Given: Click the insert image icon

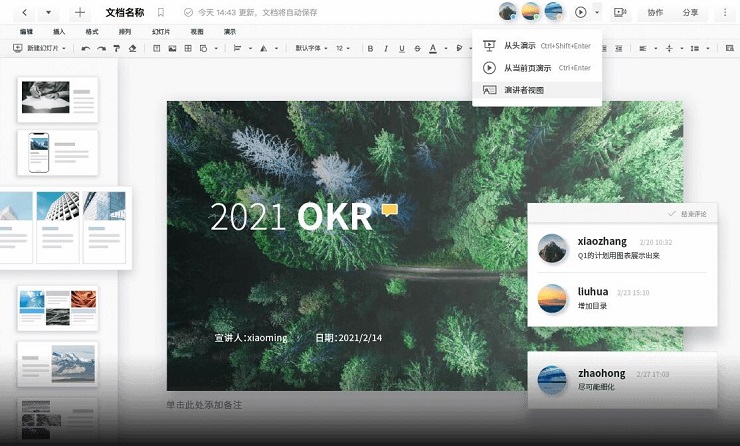Looking at the screenshot, I should 172,48.
